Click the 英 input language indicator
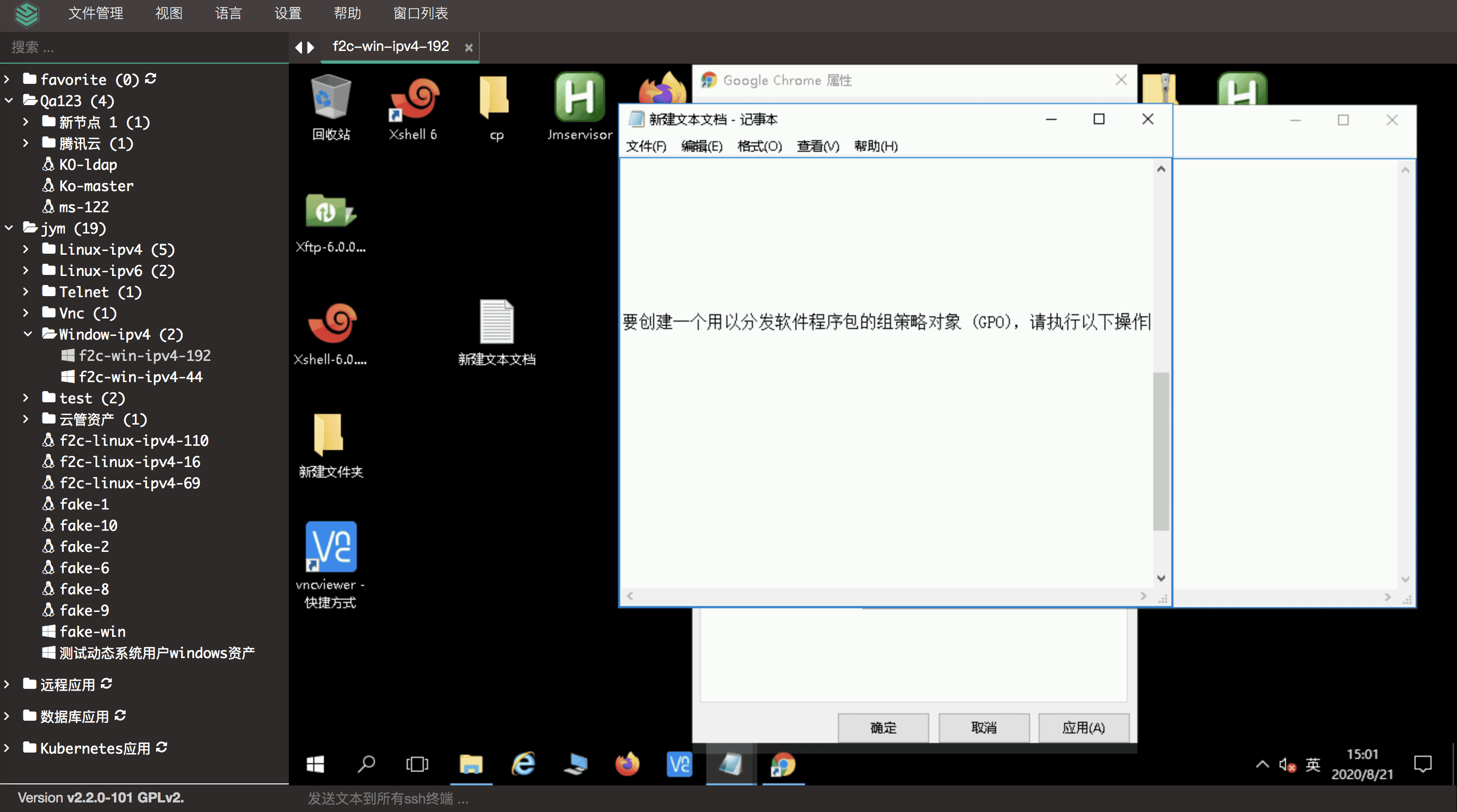This screenshot has height=812, width=1457. click(1313, 765)
